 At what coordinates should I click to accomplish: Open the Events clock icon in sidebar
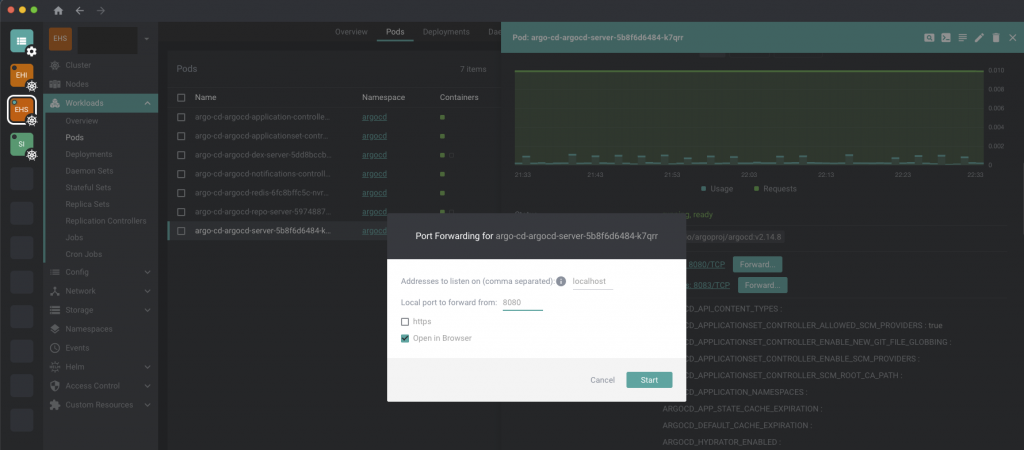tap(55, 348)
